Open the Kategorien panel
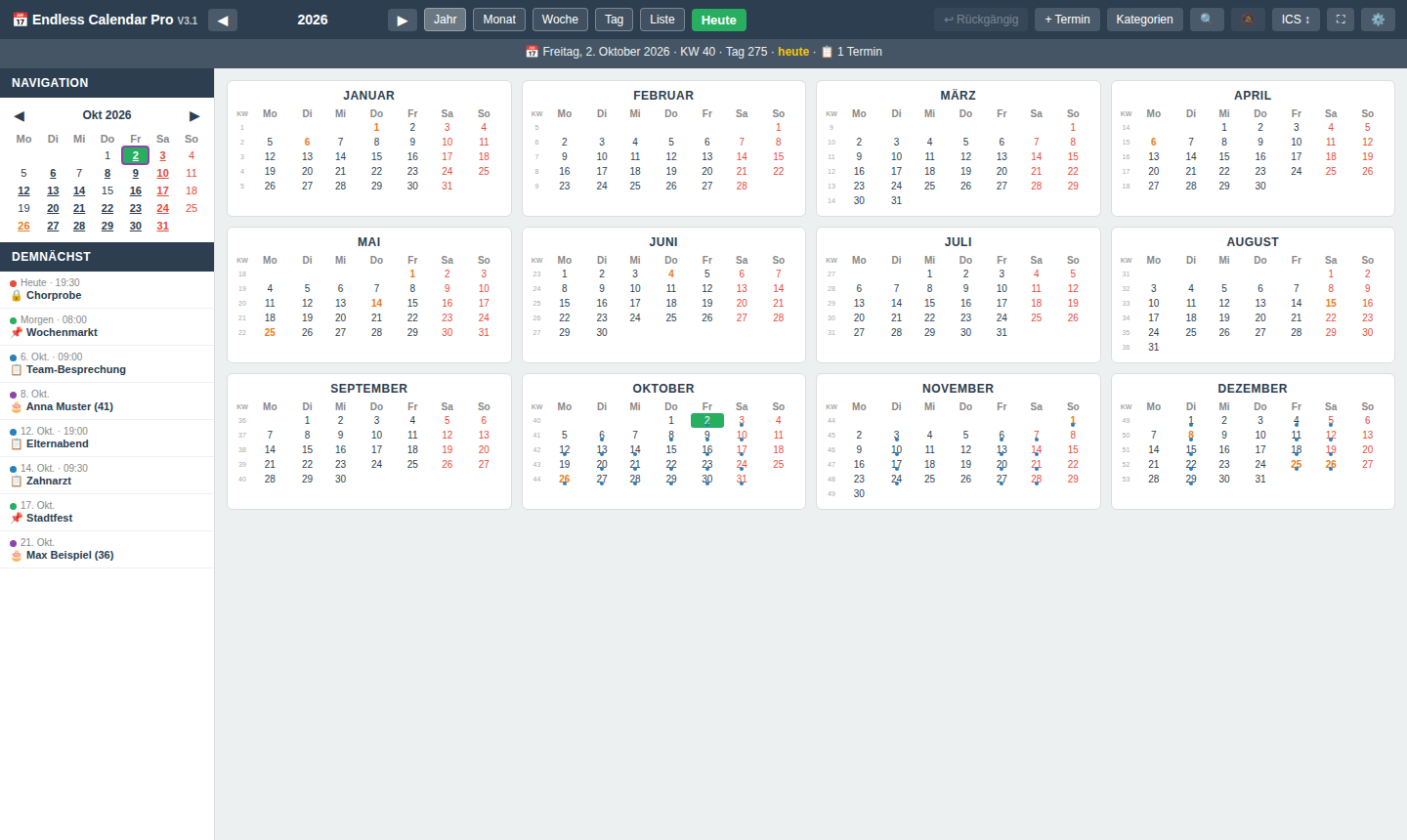Image resolution: width=1407 pixels, height=840 pixels. pos(1145,20)
